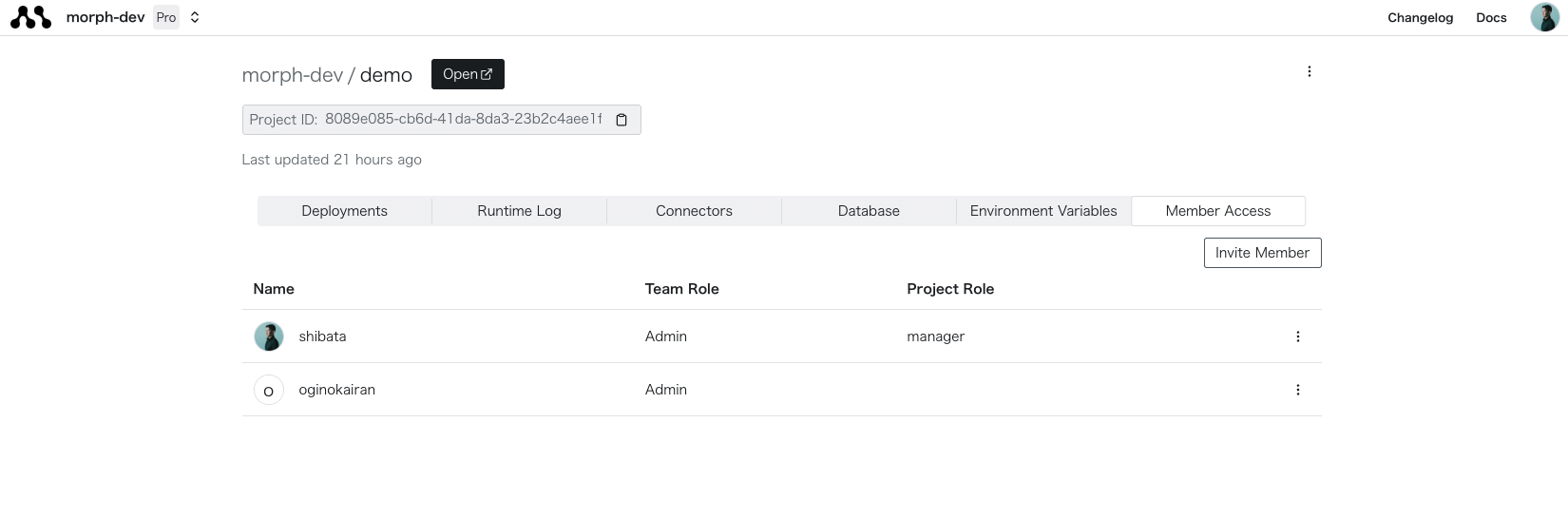Click the Project ID value field
Screen dimensions: 1568x519
coord(441,120)
